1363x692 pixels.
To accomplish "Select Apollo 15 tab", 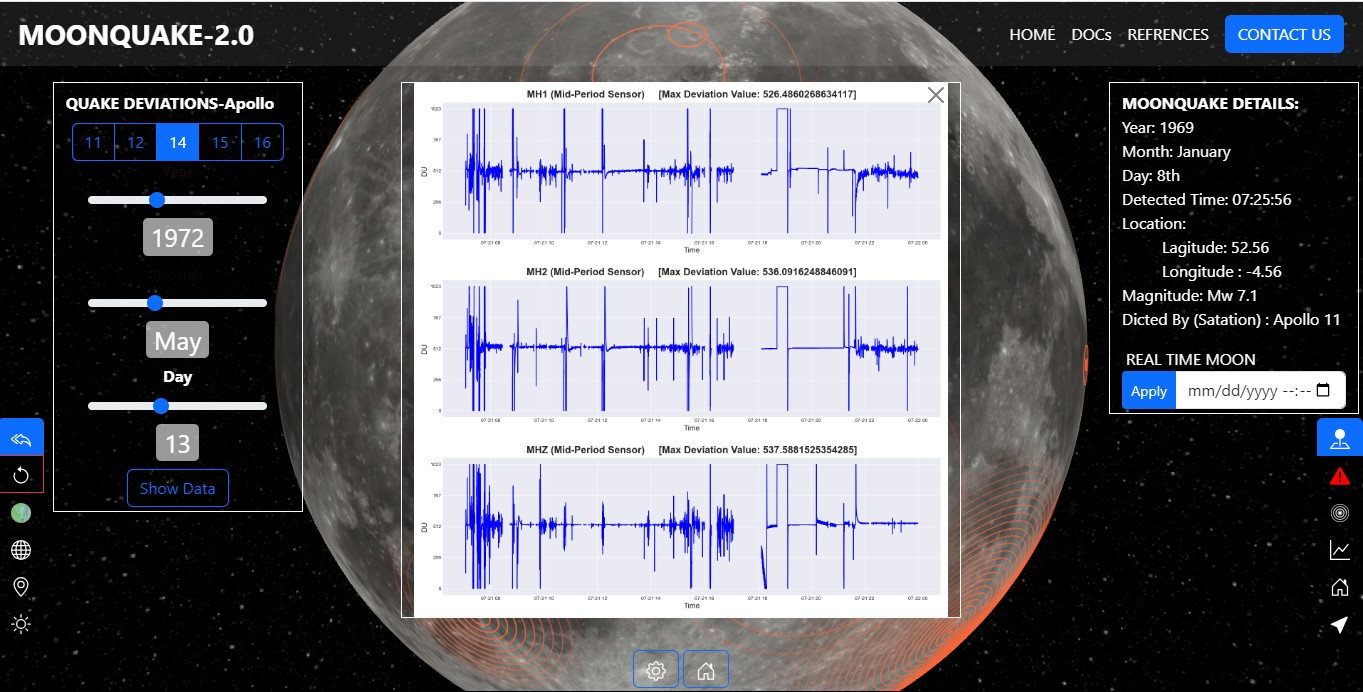I will click(x=220, y=142).
